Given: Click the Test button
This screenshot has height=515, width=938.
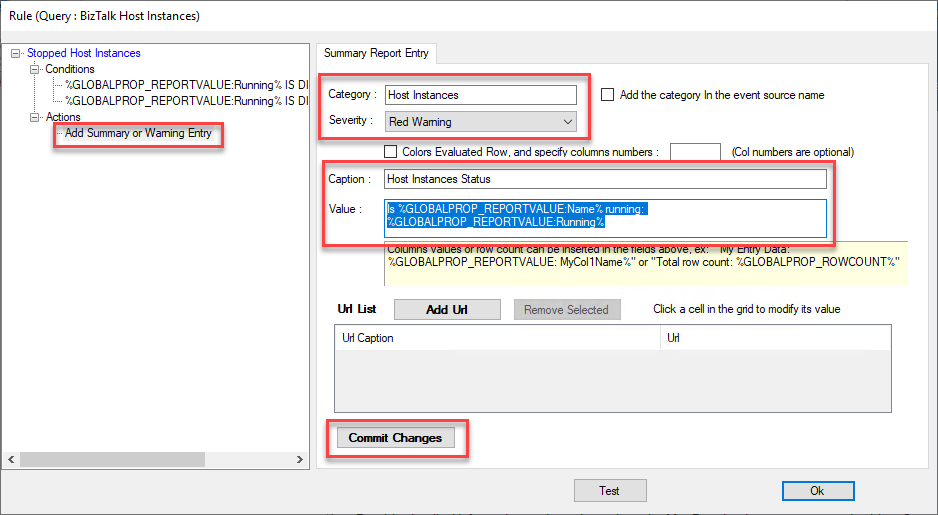Looking at the screenshot, I should tap(609, 491).
